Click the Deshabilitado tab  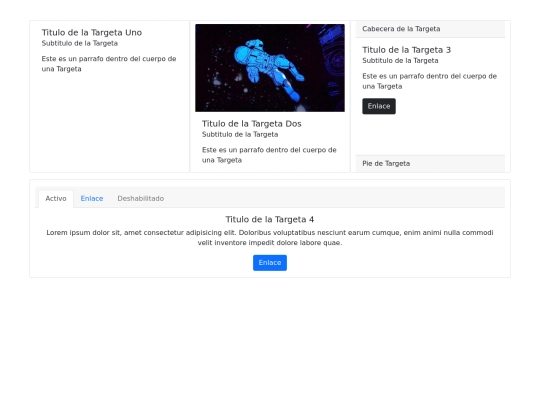(141, 199)
